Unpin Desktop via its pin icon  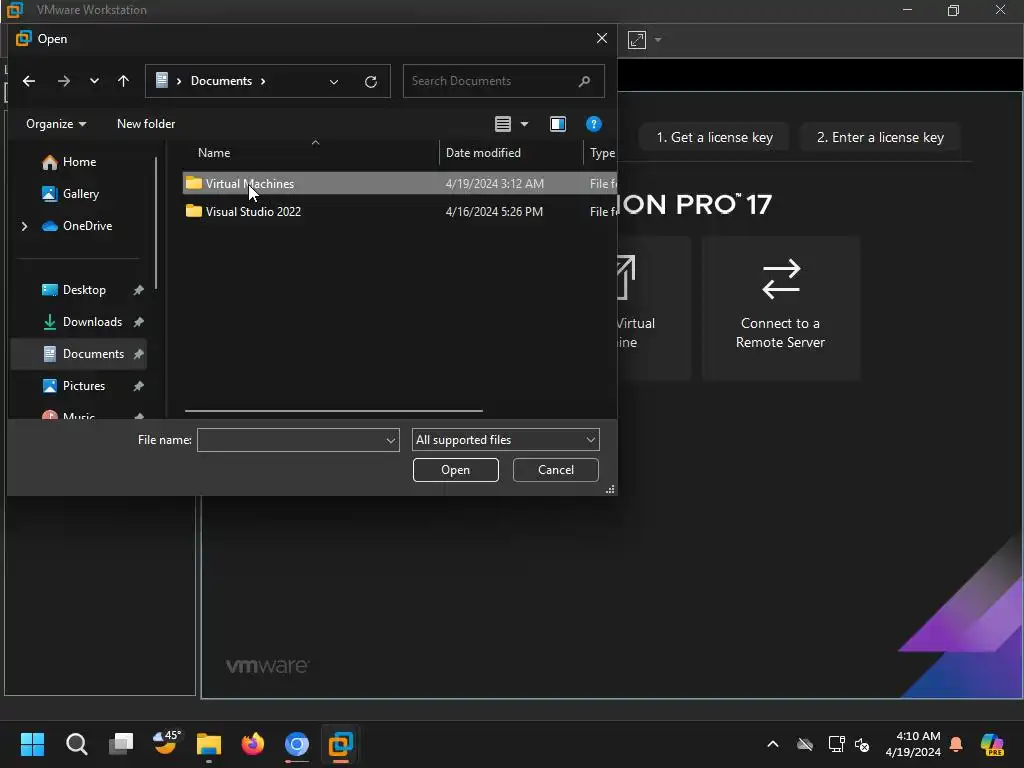[x=138, y=290]
